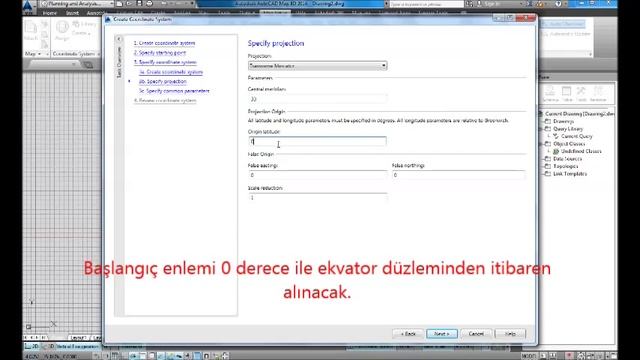Viewport: 640px width, 360px height.
Task: Open the Projection dropdown showing Transverse Mercator
Action: (318, 66)
